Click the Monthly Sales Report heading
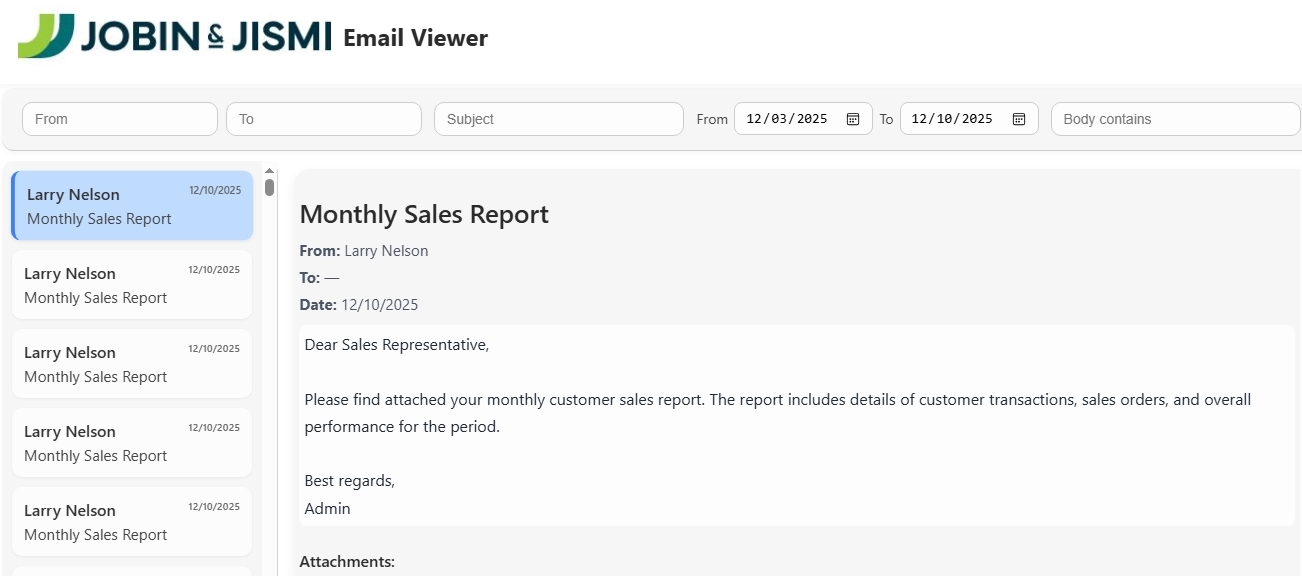The width and height of the screenshot is (1302, 576). [424, 215]
